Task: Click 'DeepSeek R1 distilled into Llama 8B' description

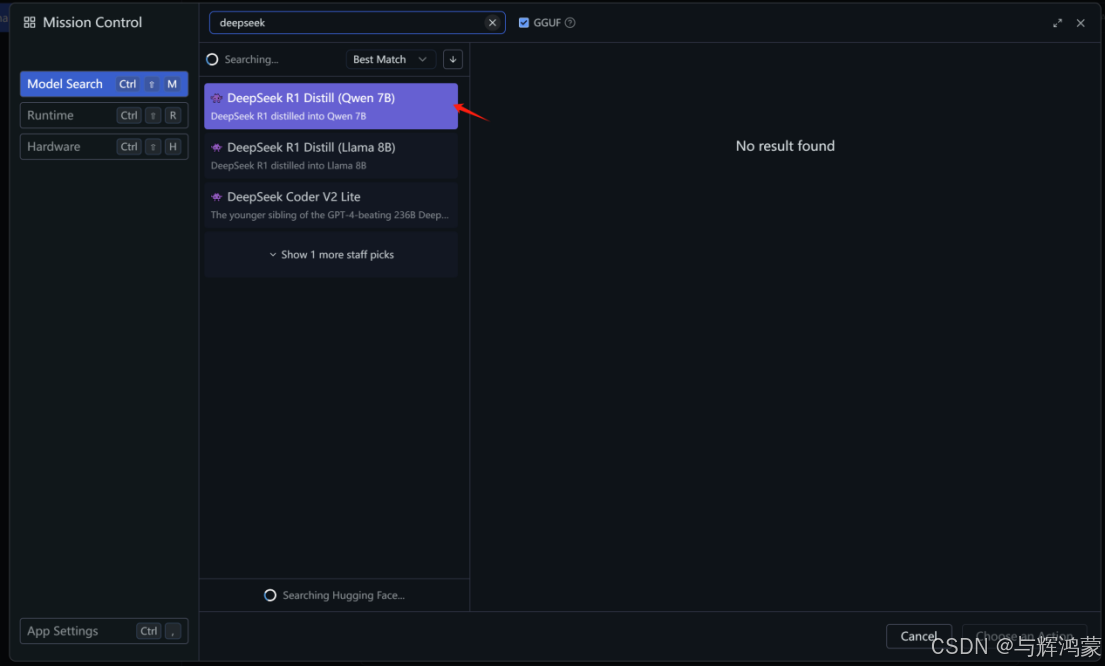Action: tap(288, 166)
